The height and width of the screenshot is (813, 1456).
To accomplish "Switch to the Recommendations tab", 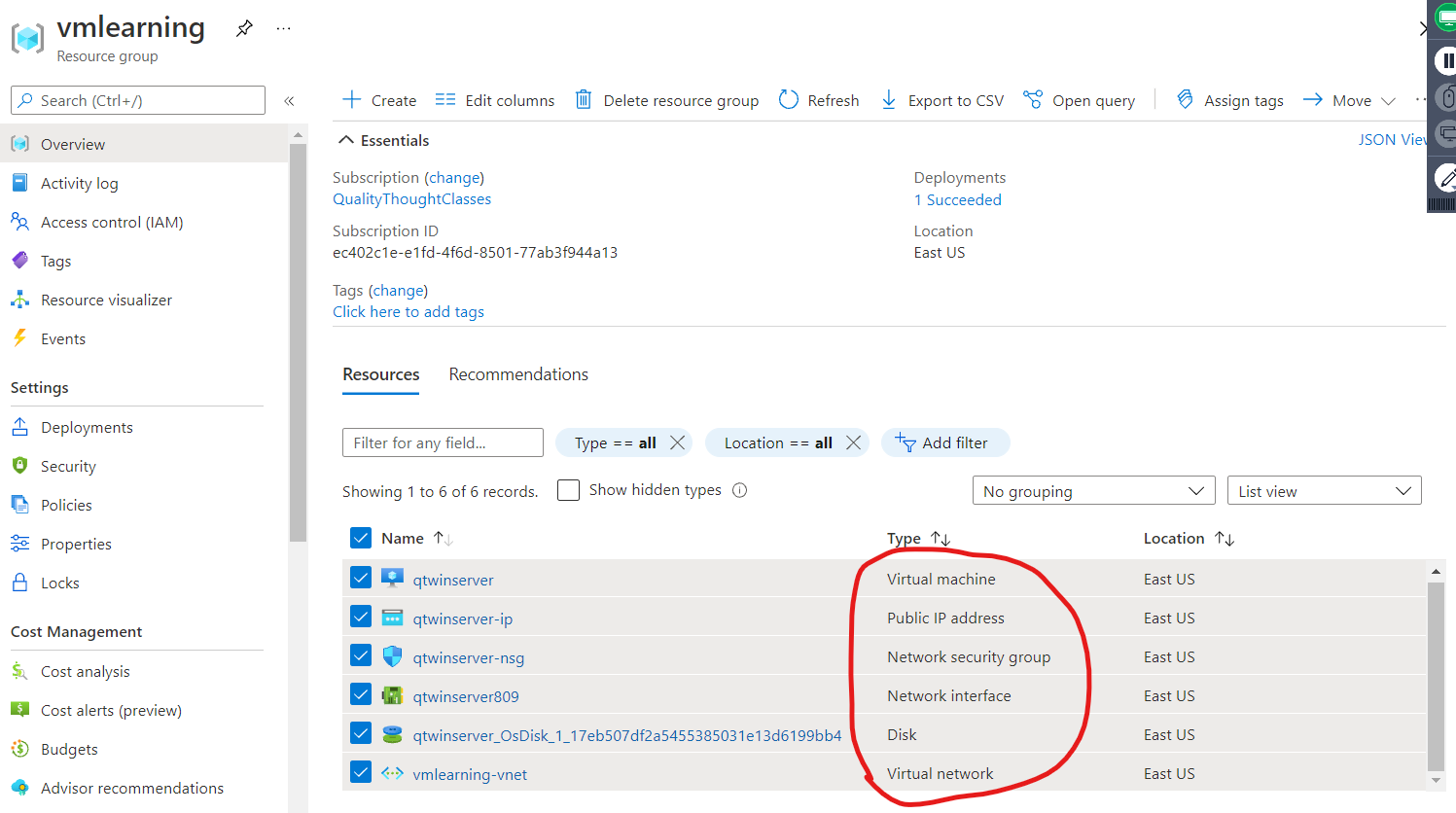I will pos(518,374).
